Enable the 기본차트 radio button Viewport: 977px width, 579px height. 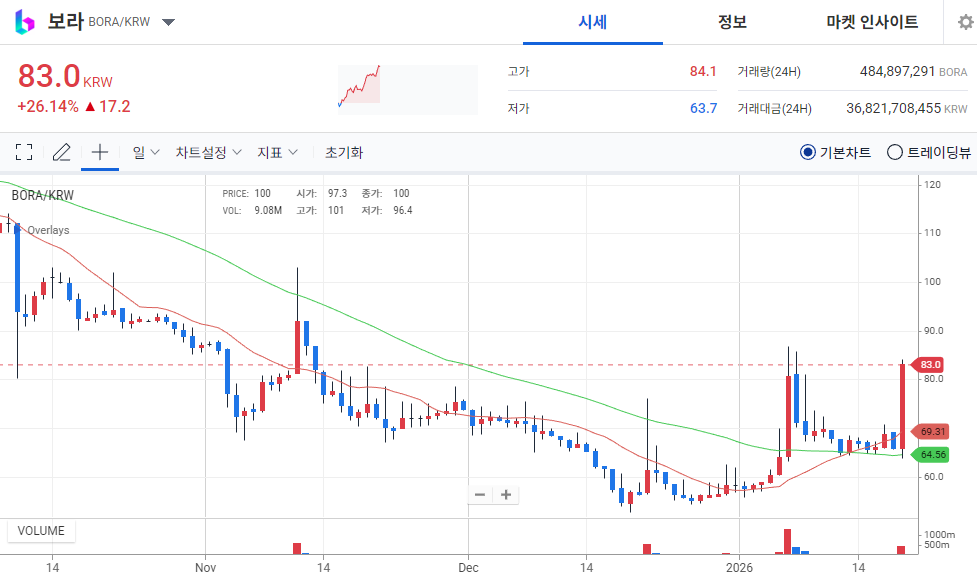pyautogui.click(x=808, y=152)
